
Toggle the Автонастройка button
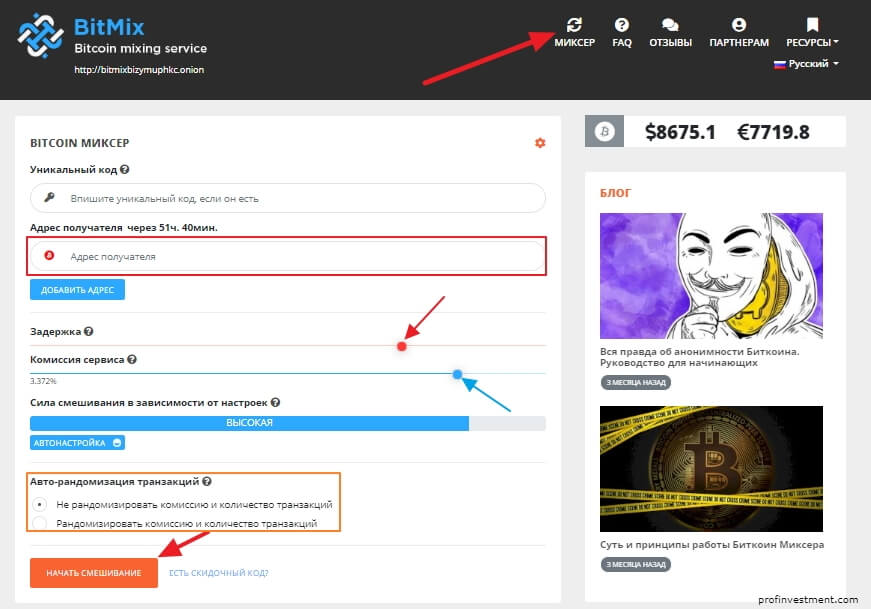pos(77,442)
